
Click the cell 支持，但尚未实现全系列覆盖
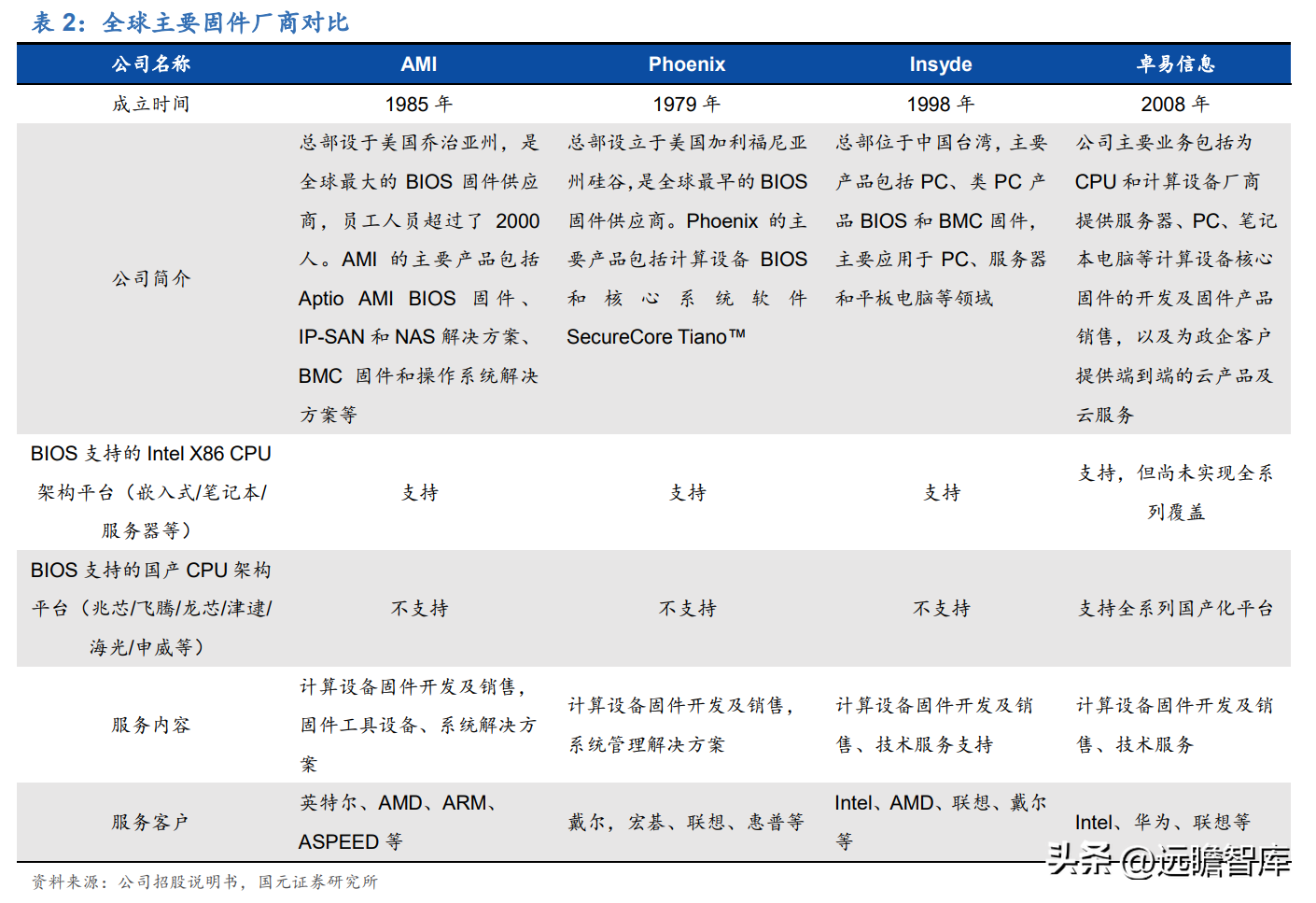coord(1176,492)
